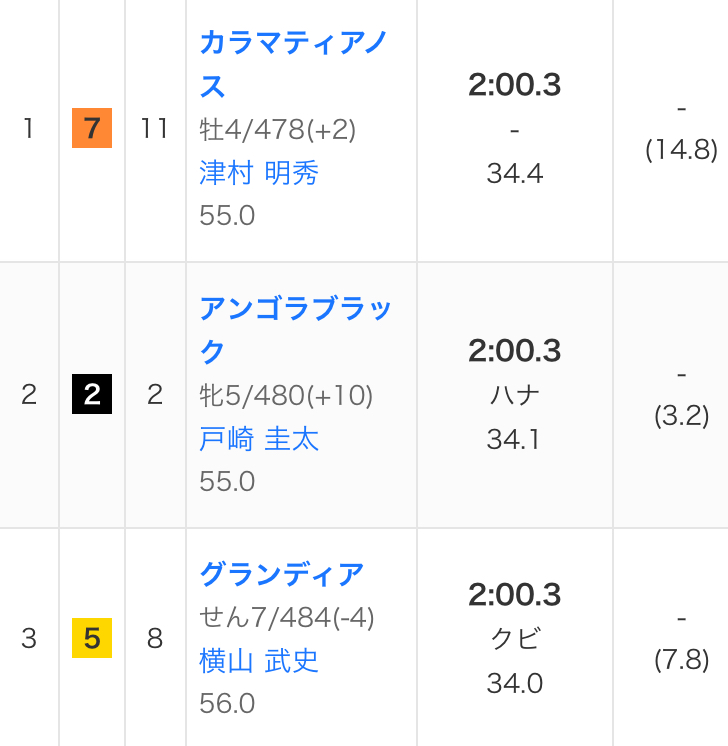728x746 pixels.
Task: Select horse number 11 cell
Action: (x=154, y=129)
